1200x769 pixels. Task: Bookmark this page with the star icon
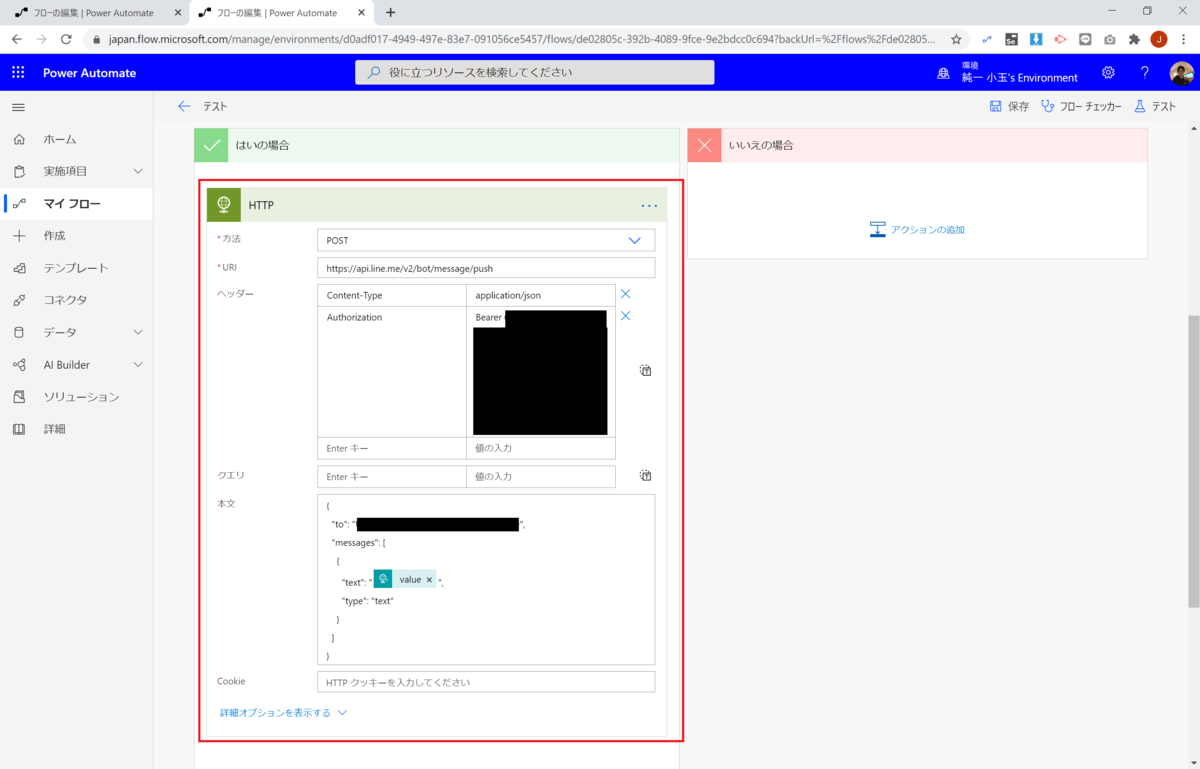coord(956,39)
